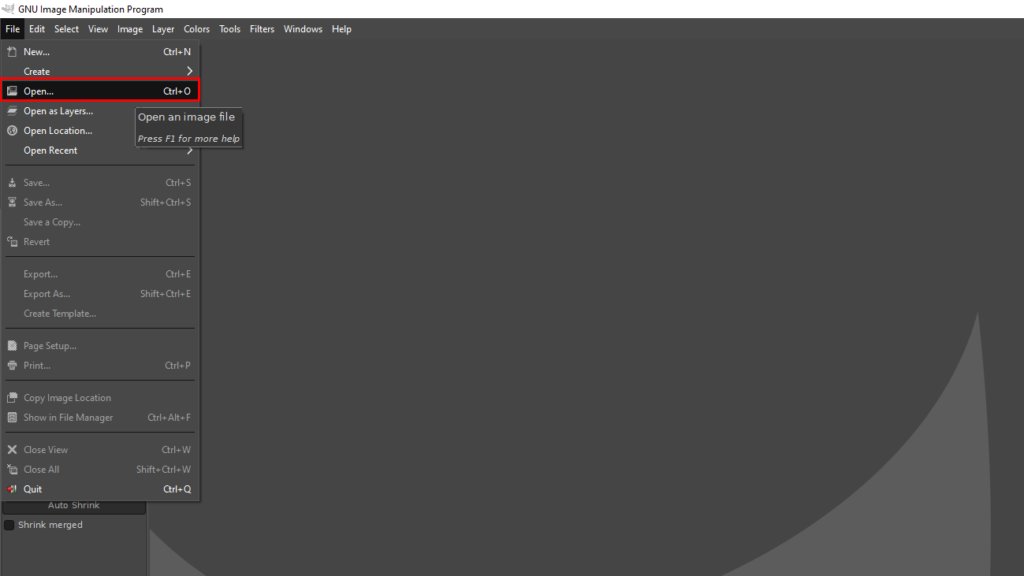Click the Save icon in File menu
This screenshot has width=1024, height=576.
click(12, 183)
